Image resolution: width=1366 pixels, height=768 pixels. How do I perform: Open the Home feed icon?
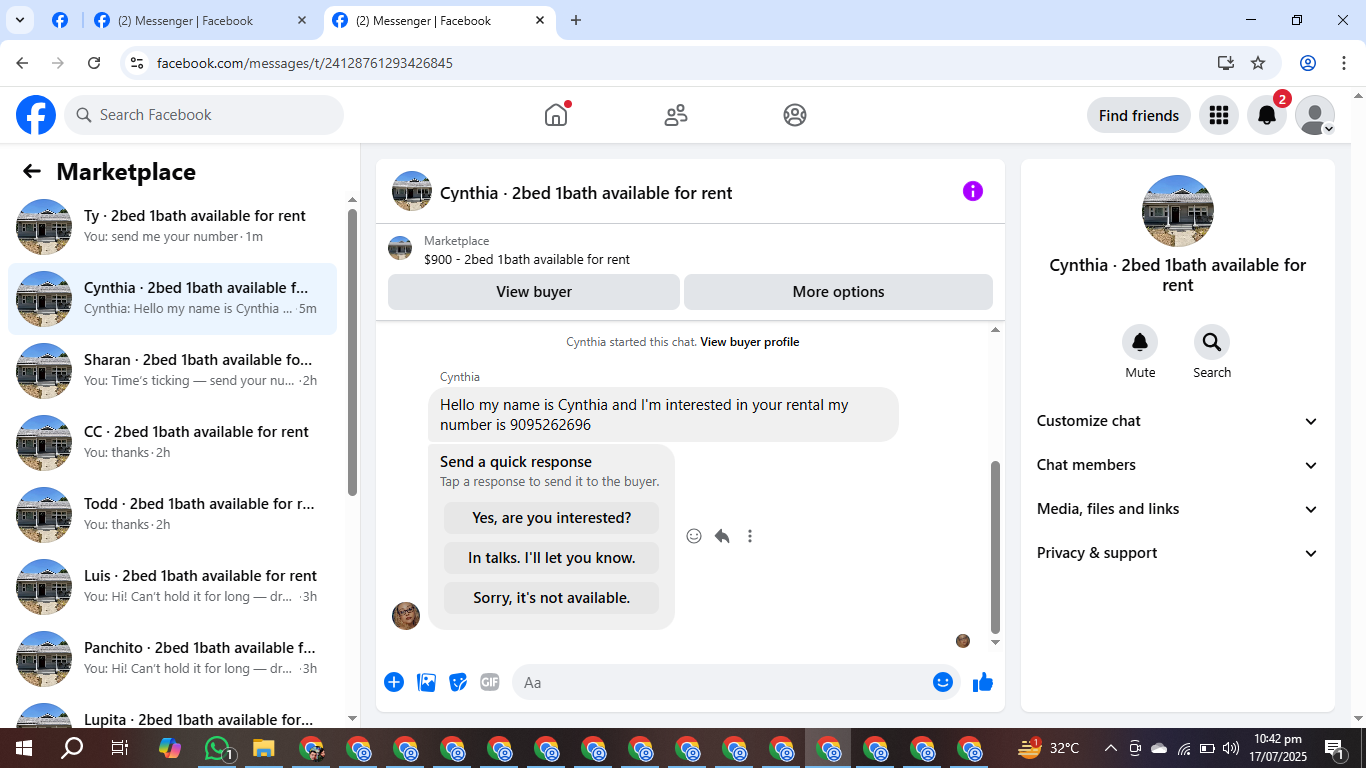tap(556, 115)
